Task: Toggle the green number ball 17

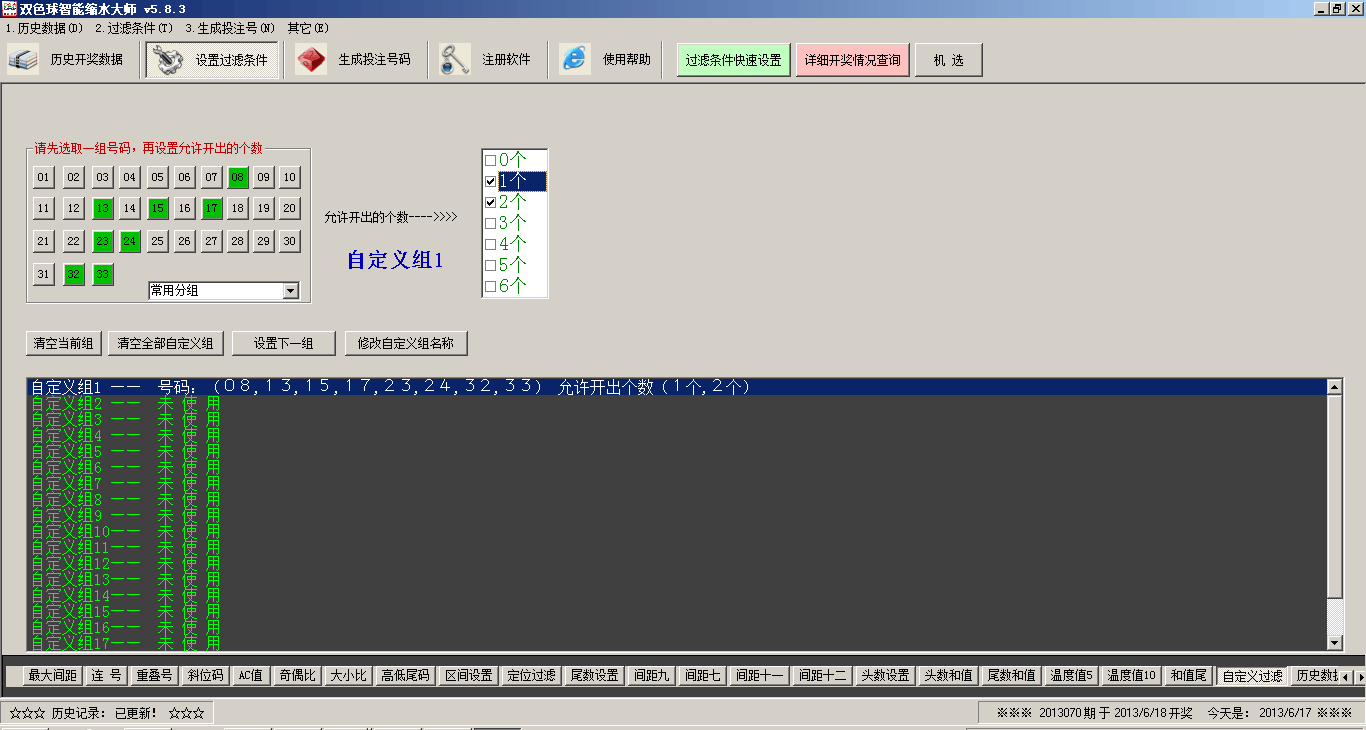Action: [211, 208]
